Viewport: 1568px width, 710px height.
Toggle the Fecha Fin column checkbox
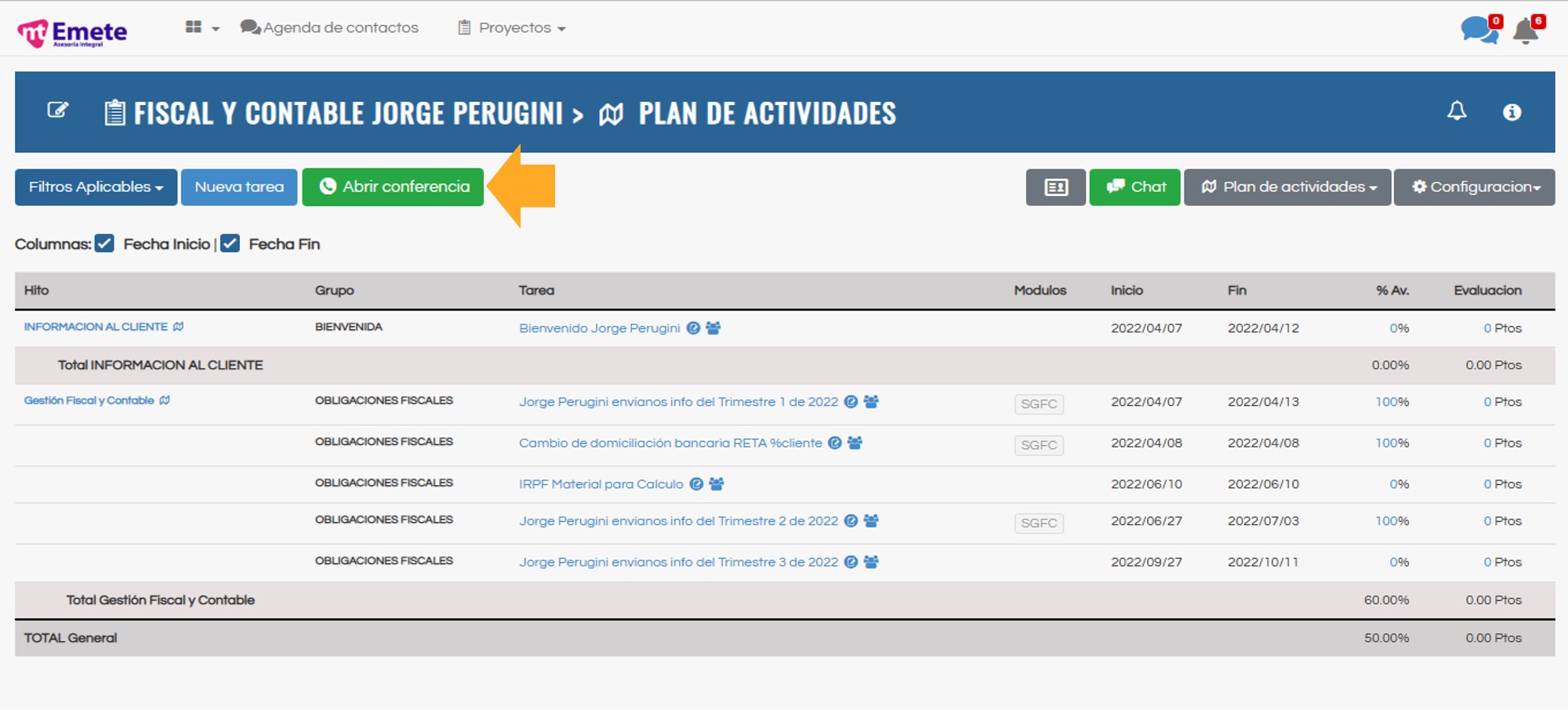[x=230, y=244]
